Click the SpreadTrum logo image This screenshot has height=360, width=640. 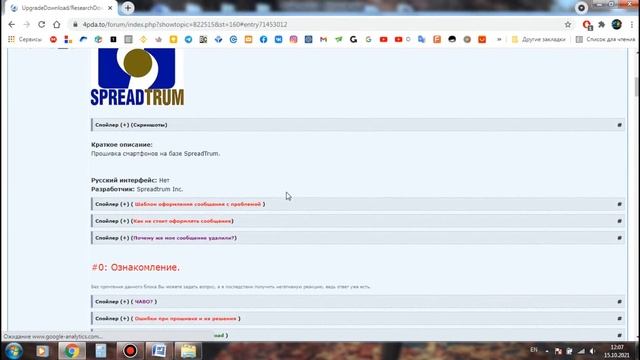137,77
